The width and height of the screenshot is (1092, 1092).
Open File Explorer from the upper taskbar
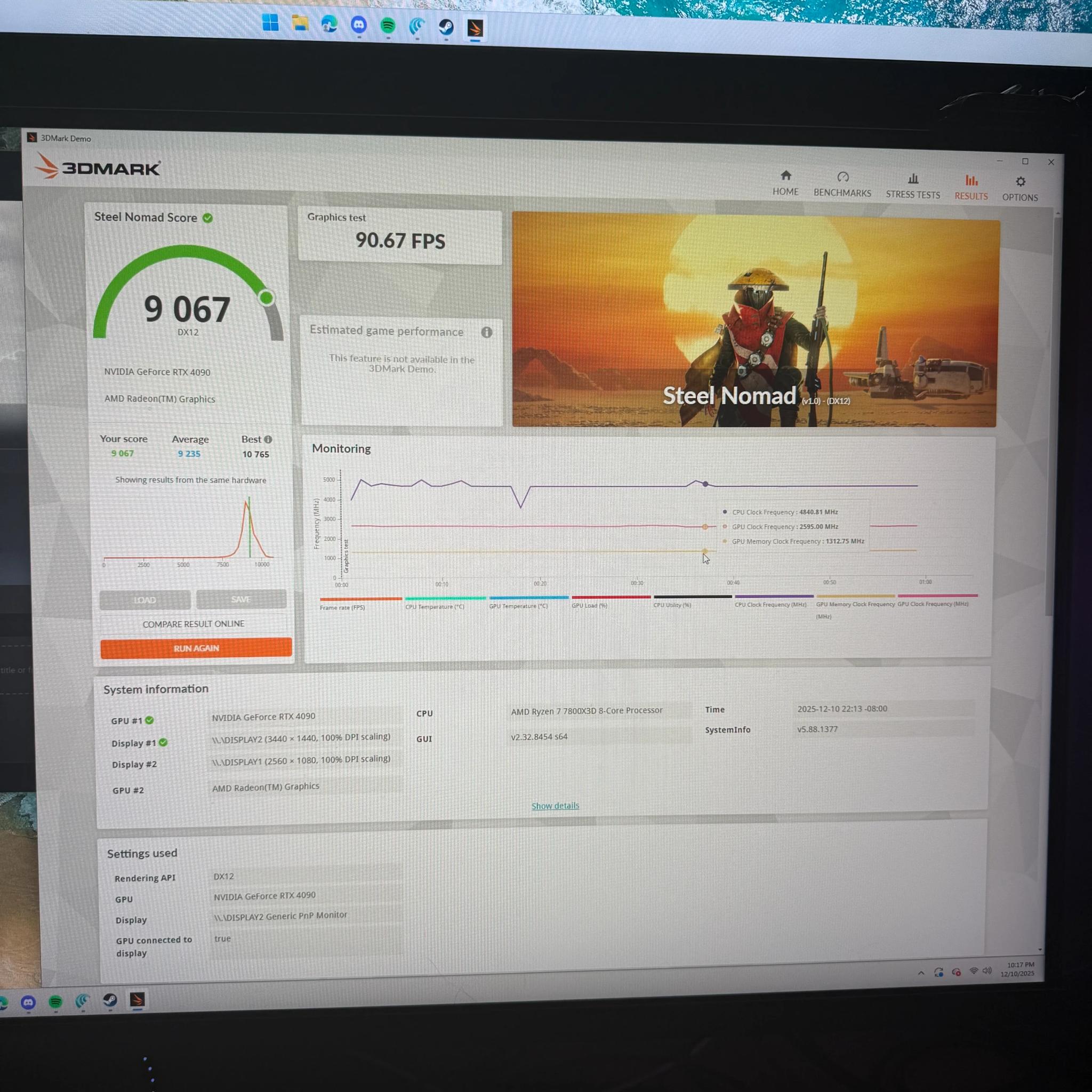tap(300, 24)
